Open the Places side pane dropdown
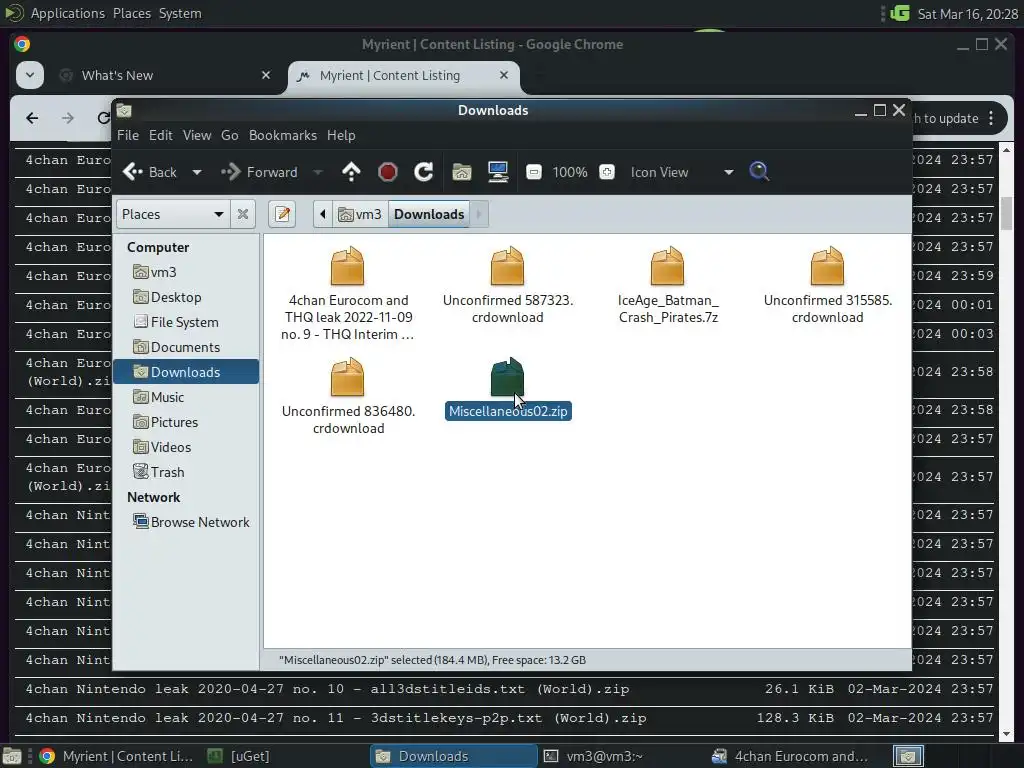The width and height of the screenshot is (1024, 768). click(173, 214)
